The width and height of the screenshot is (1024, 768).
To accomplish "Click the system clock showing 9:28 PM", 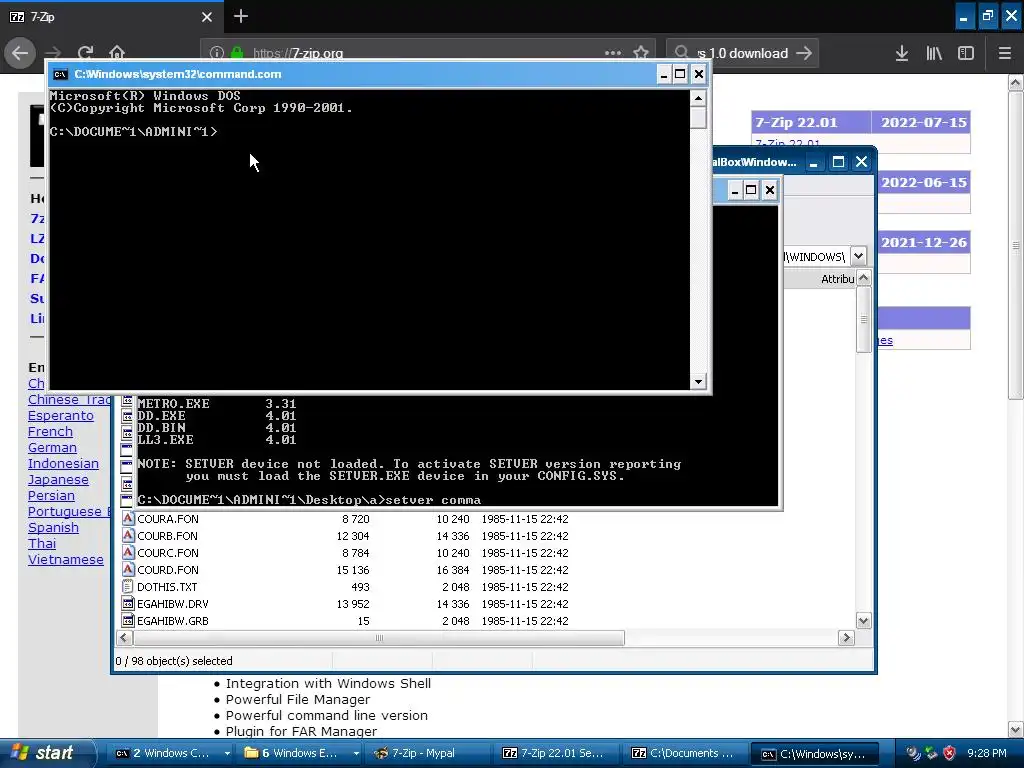I will tap(987, 754).
